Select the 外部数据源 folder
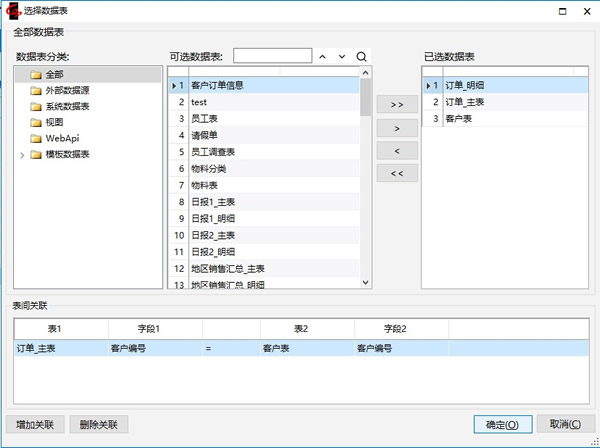The image size is (600, 448). click(x=65, y=90)
